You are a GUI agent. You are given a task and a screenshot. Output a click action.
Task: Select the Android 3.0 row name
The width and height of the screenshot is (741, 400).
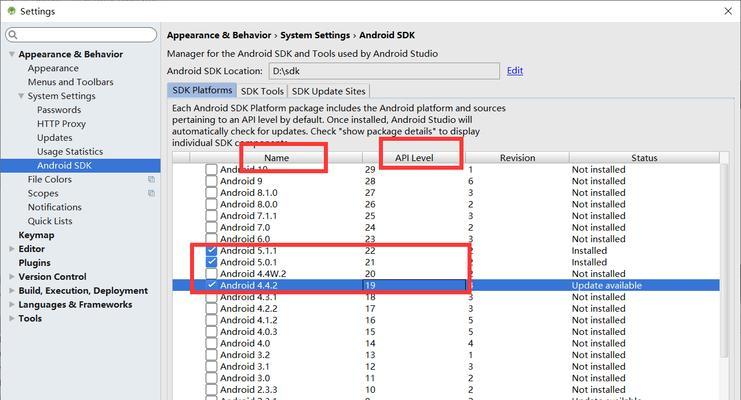pyautogui.click(x=245, y=378)
